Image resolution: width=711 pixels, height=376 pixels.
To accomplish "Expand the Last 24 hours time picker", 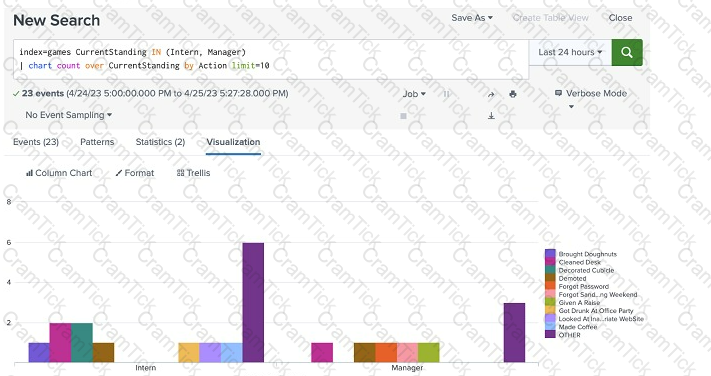I will (x=570, y=52).
